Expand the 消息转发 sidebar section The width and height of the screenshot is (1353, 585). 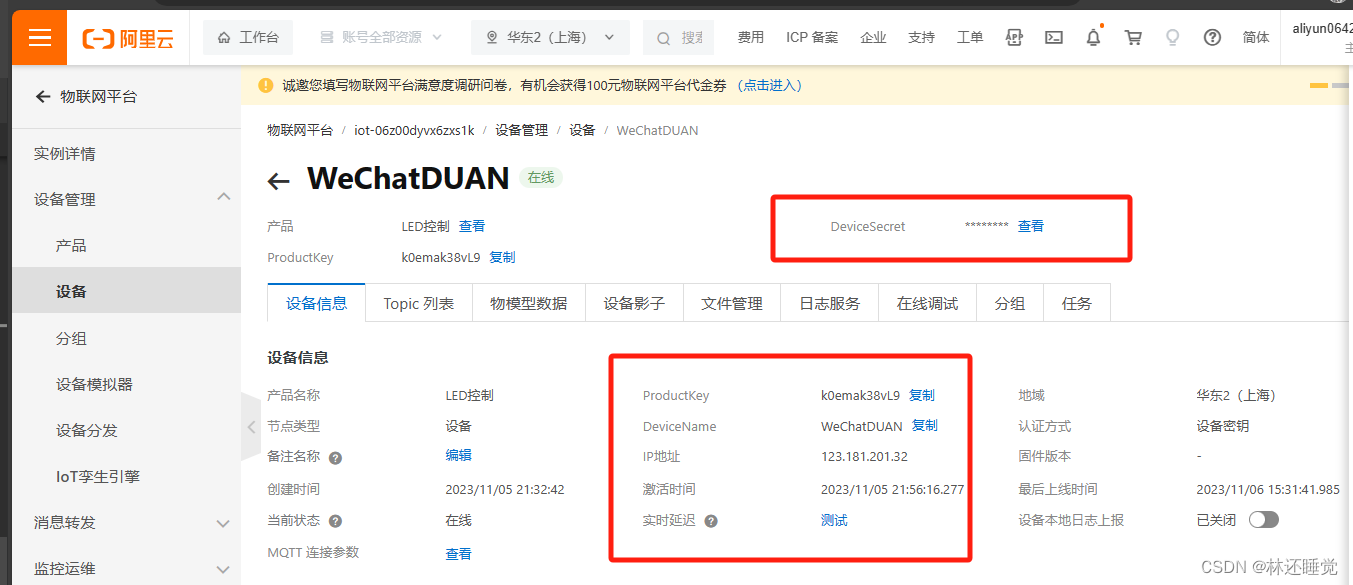point(126,522)
